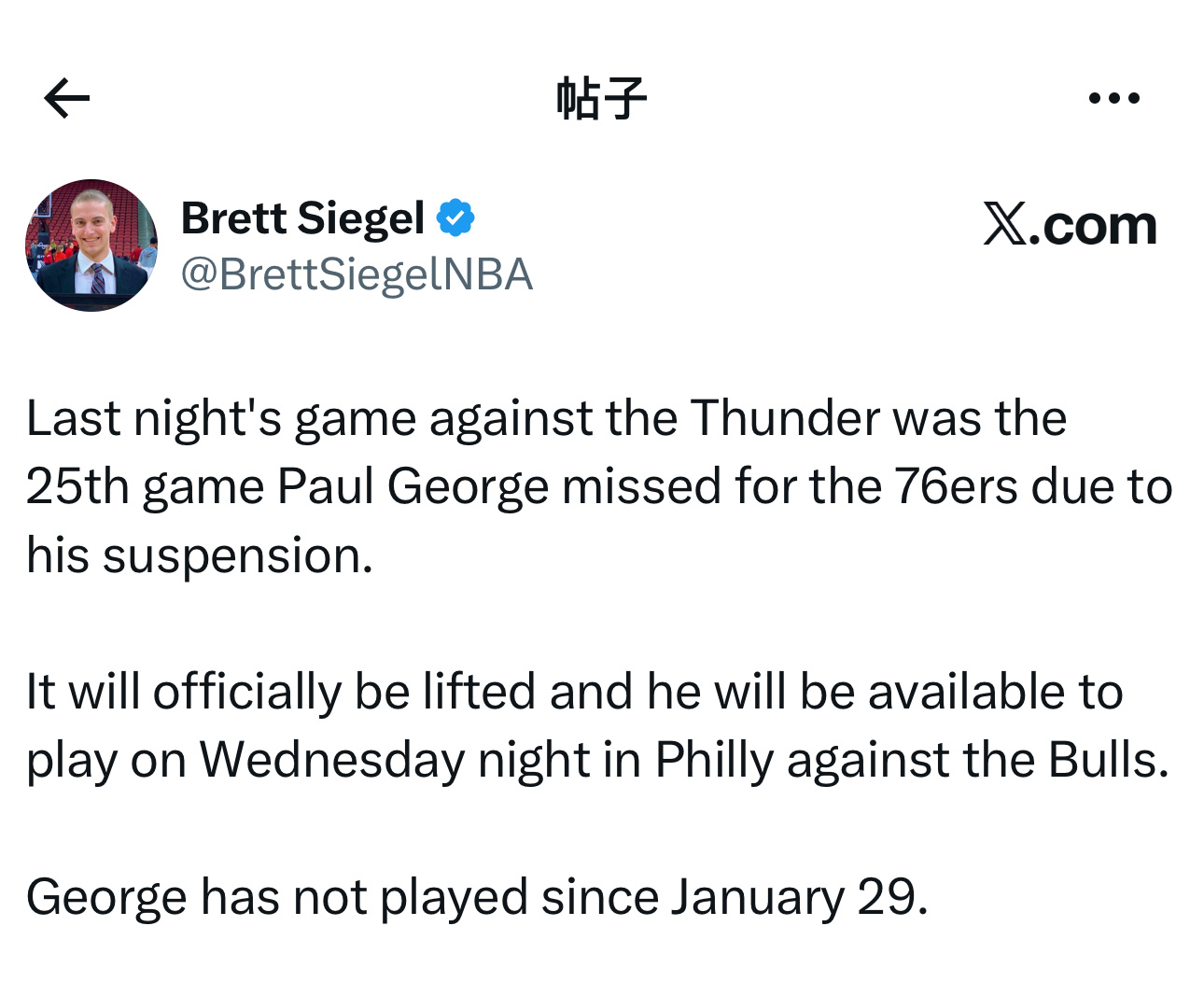Select the 帖子 header tab
The width and height of the screenshot is (1204, 996).
coord(601,96)
